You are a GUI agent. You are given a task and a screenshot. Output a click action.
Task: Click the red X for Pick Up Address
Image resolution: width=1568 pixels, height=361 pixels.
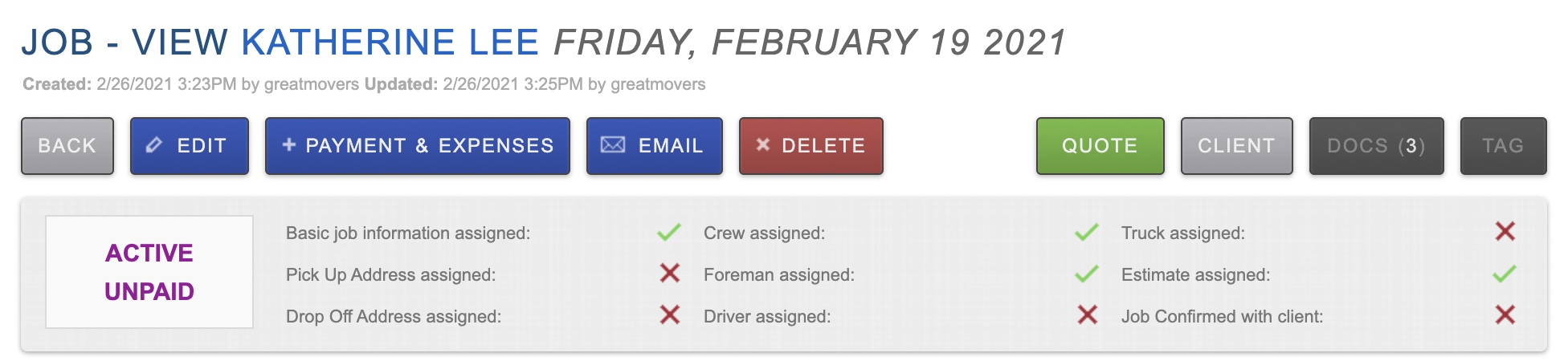point(669,274)
